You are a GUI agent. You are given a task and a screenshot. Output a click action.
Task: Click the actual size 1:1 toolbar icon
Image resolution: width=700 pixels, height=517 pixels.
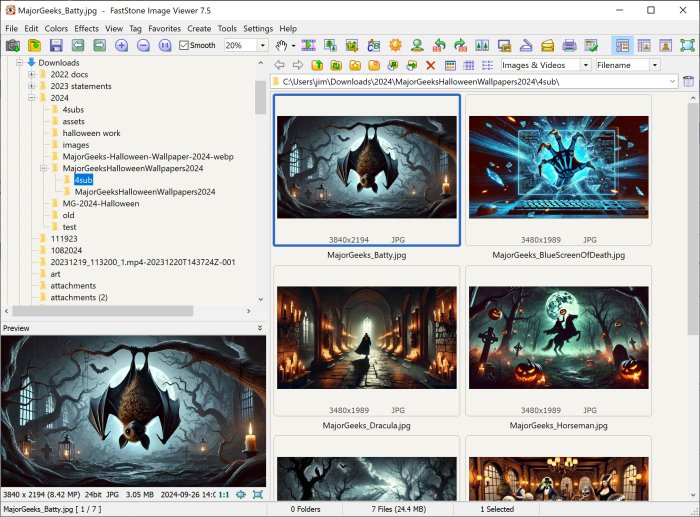[x=165, y=45]
